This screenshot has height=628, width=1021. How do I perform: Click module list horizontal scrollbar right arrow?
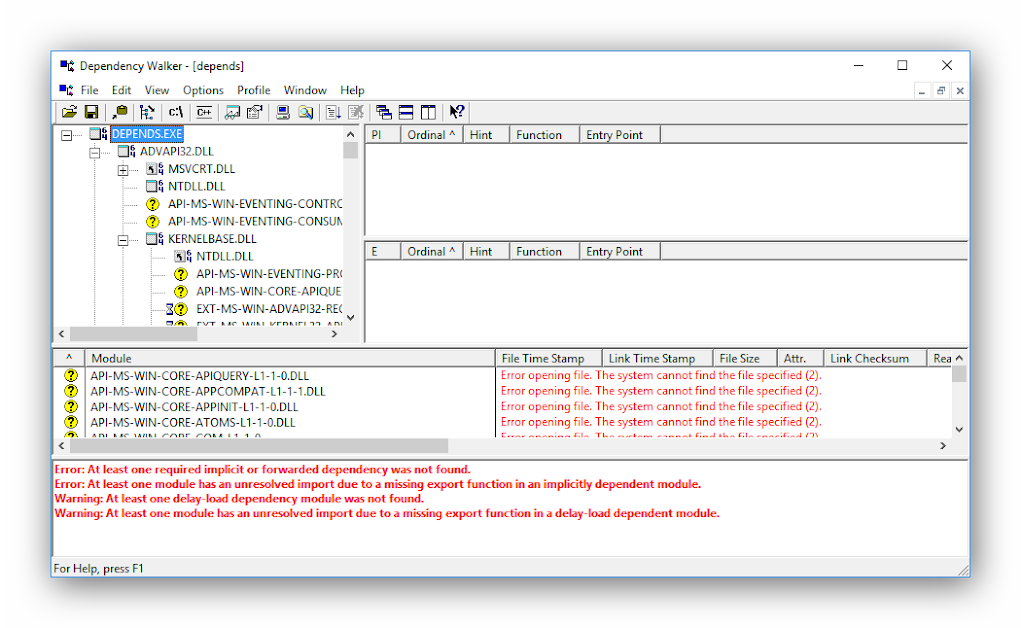943,446
